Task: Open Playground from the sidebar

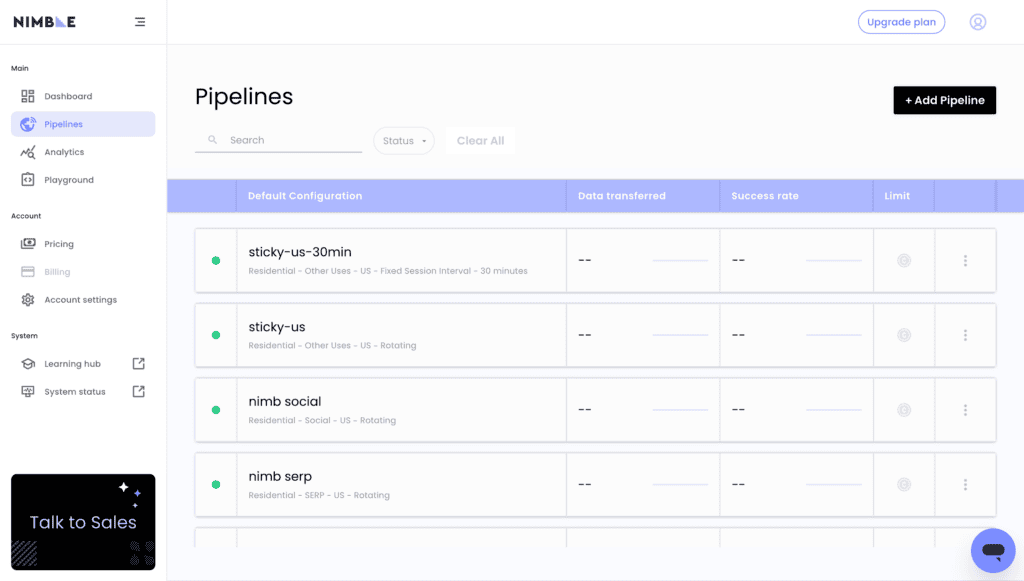Action: pos(83,180)
